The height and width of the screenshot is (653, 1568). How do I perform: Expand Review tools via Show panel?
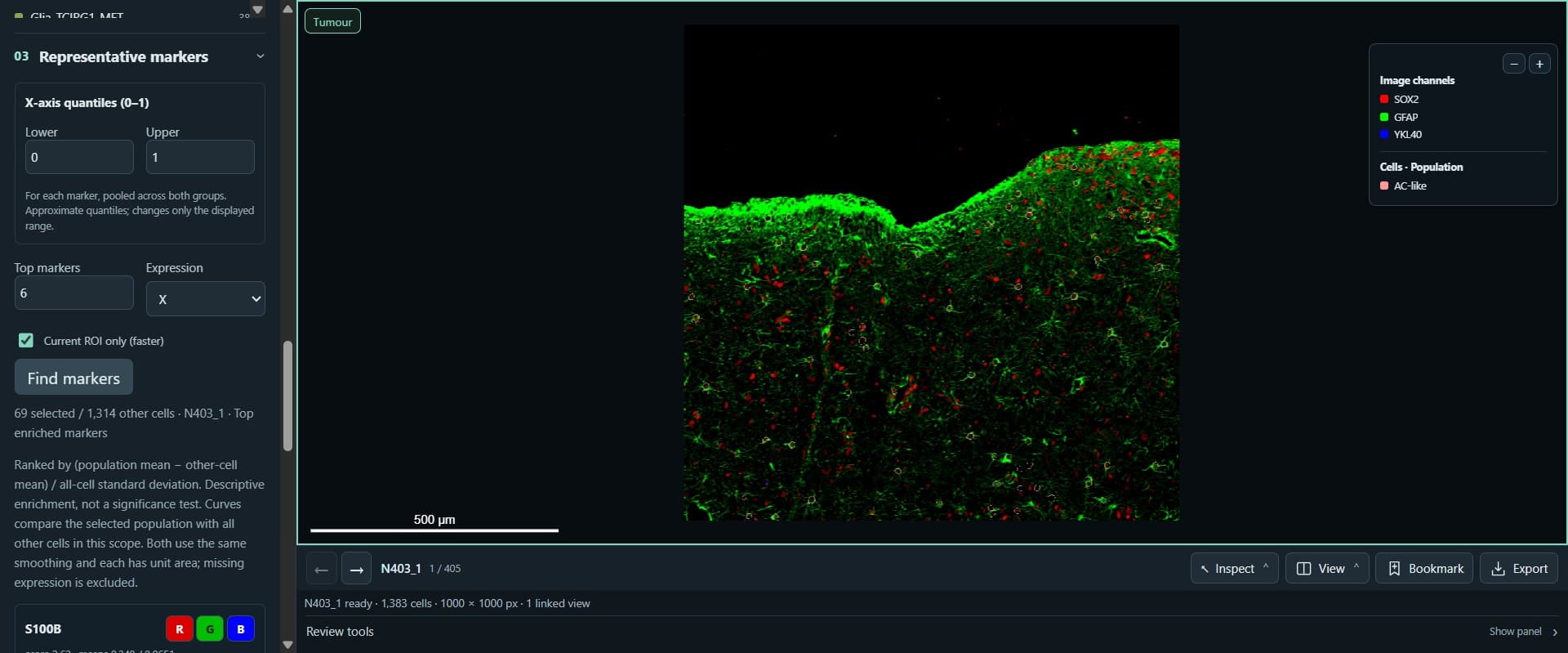pos(1523,632)
